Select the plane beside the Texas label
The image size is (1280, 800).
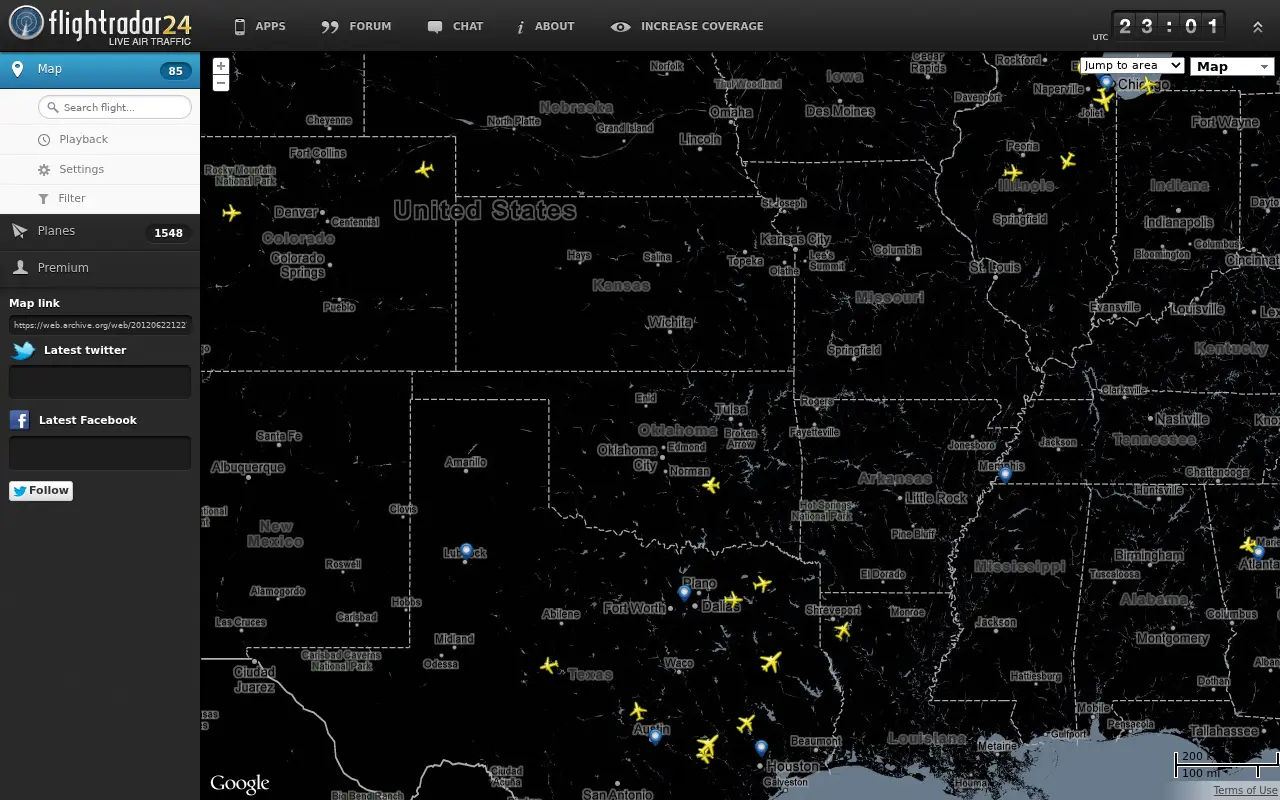coord(549,665)
